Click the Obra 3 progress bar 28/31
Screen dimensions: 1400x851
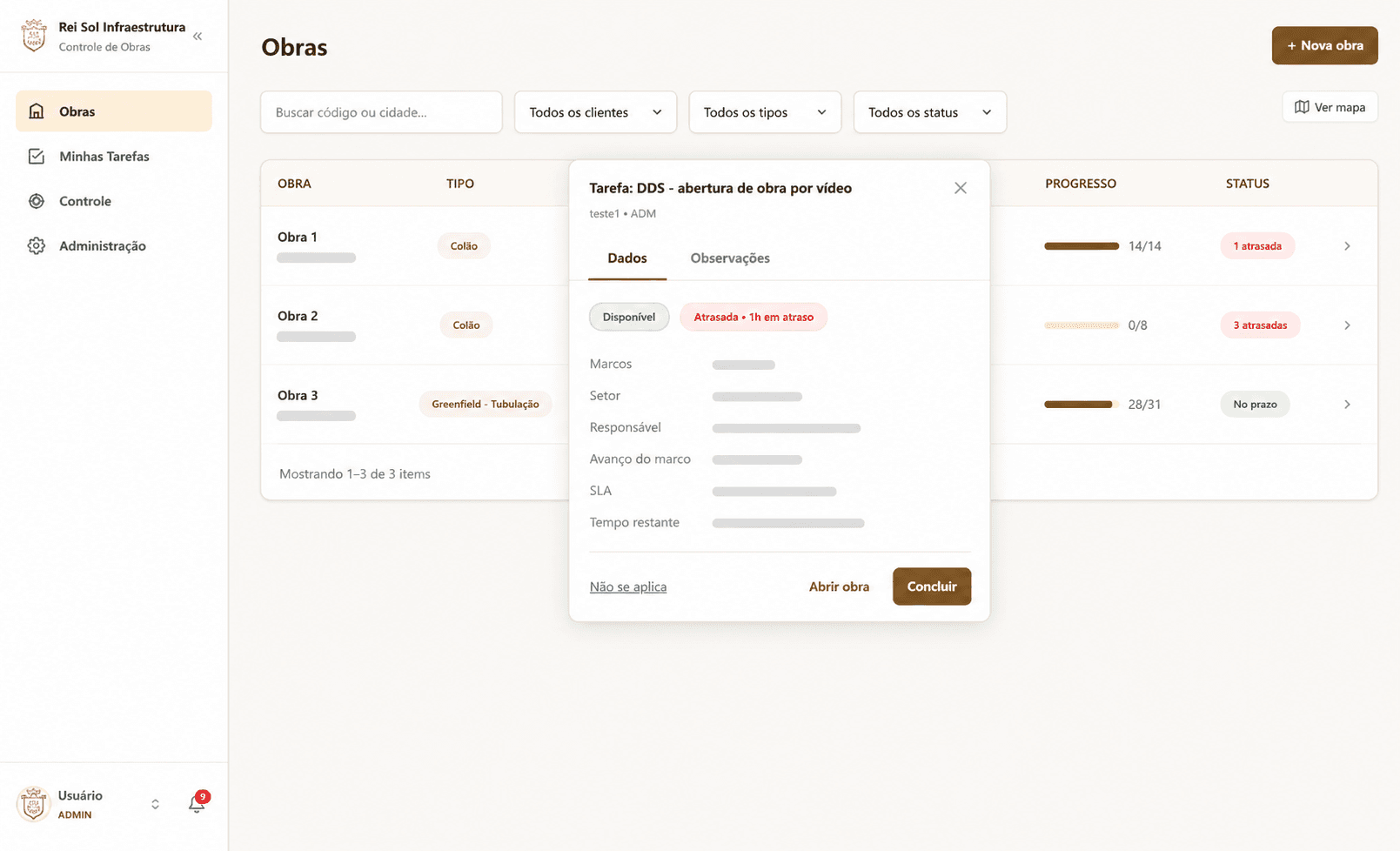1082,405
